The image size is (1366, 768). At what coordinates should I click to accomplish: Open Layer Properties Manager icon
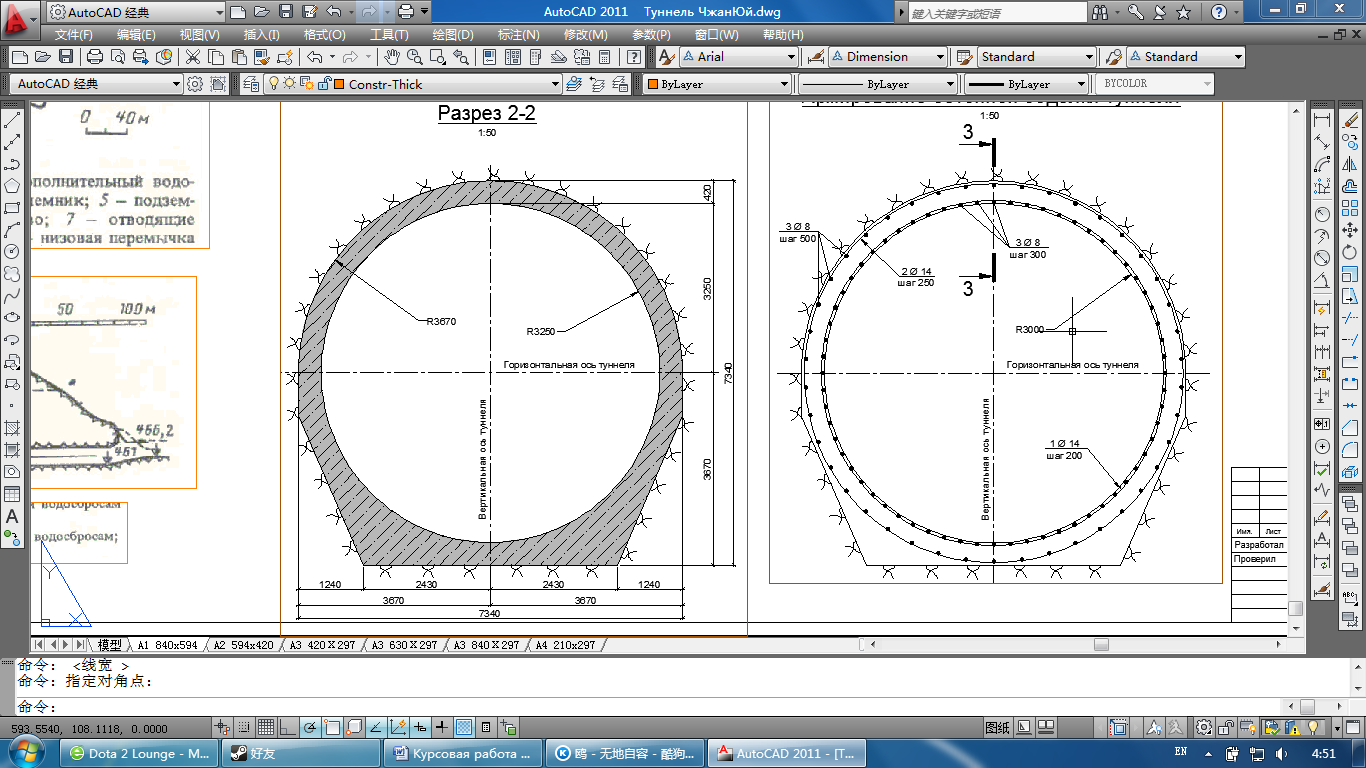[x=250, y=84]
